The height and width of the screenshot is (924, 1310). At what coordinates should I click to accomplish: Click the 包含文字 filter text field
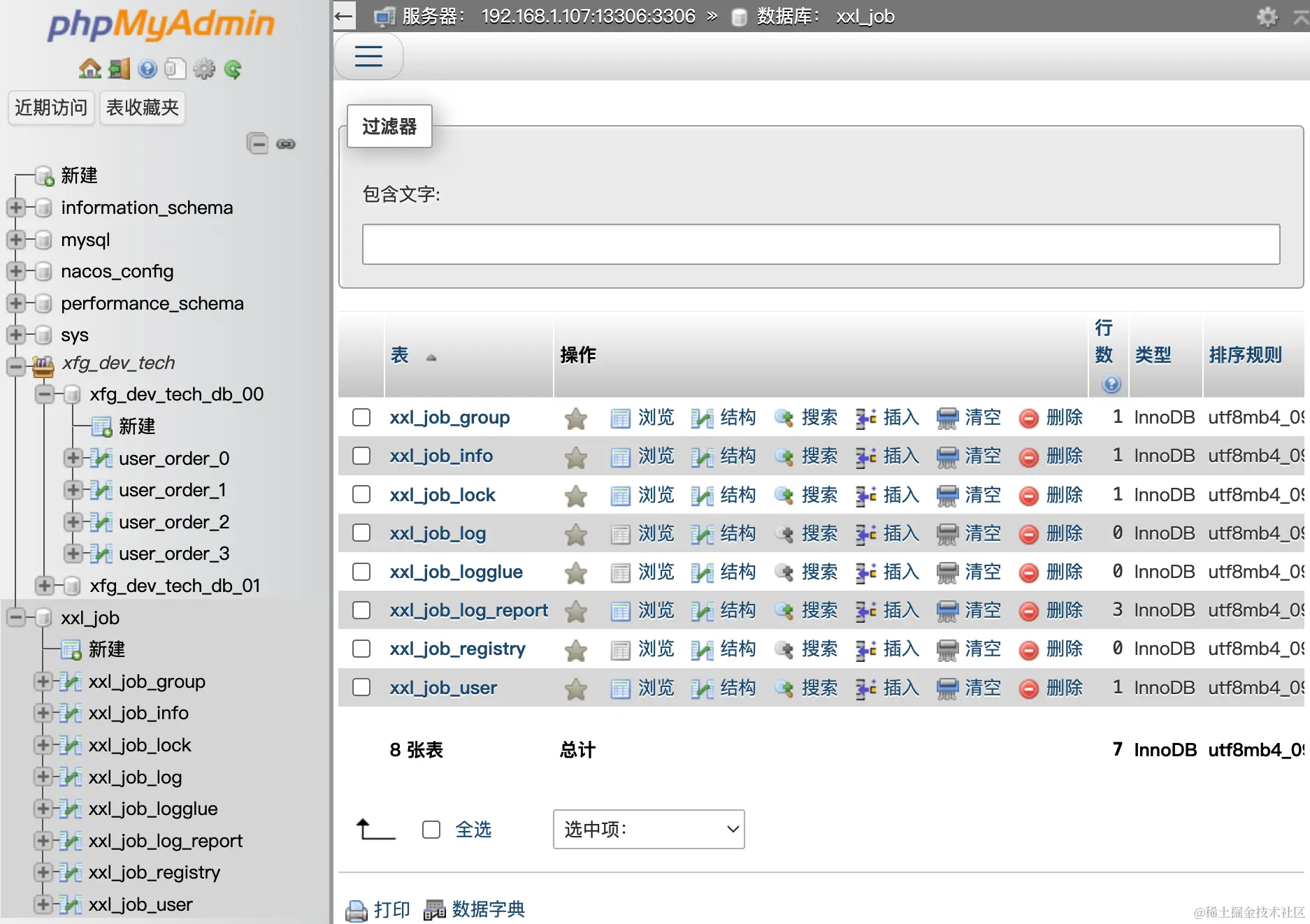821,244
